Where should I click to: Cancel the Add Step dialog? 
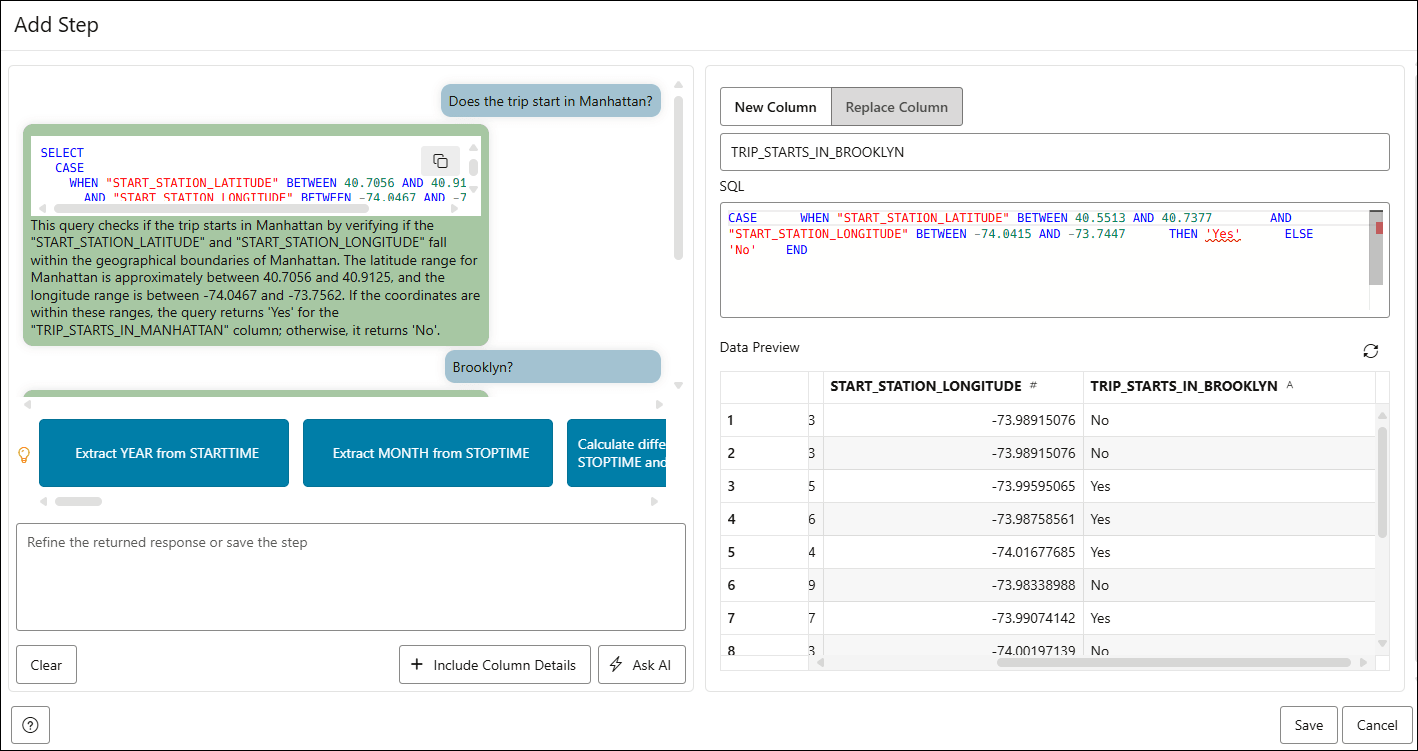click(1376, 725)
